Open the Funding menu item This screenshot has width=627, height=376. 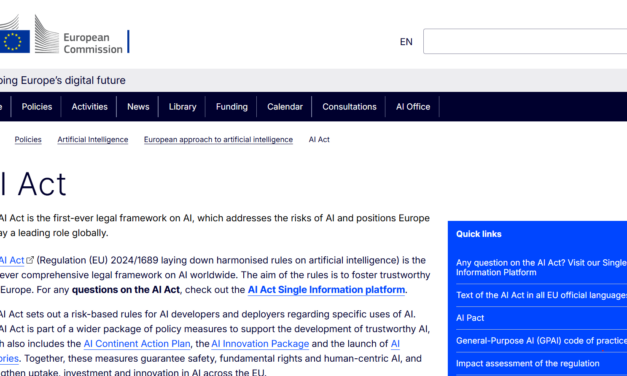(232, 107)
